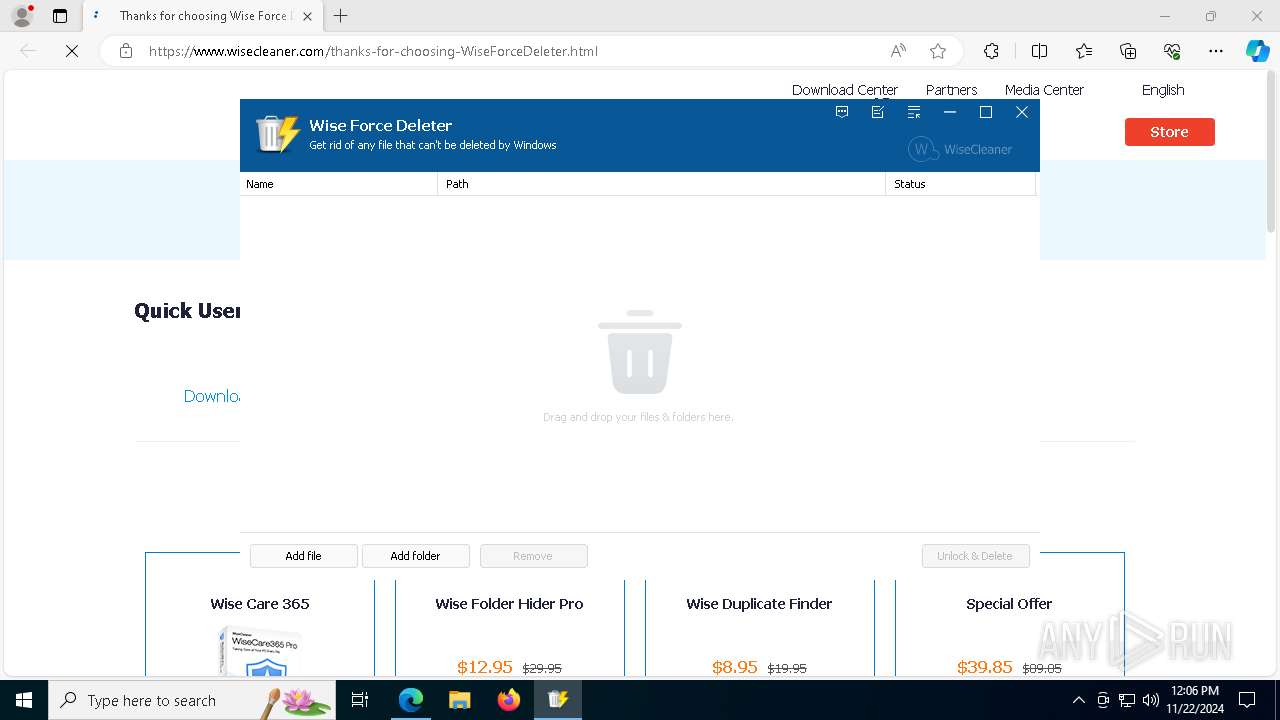
Task: Click the red Store button
Action: pos(1169,132)
